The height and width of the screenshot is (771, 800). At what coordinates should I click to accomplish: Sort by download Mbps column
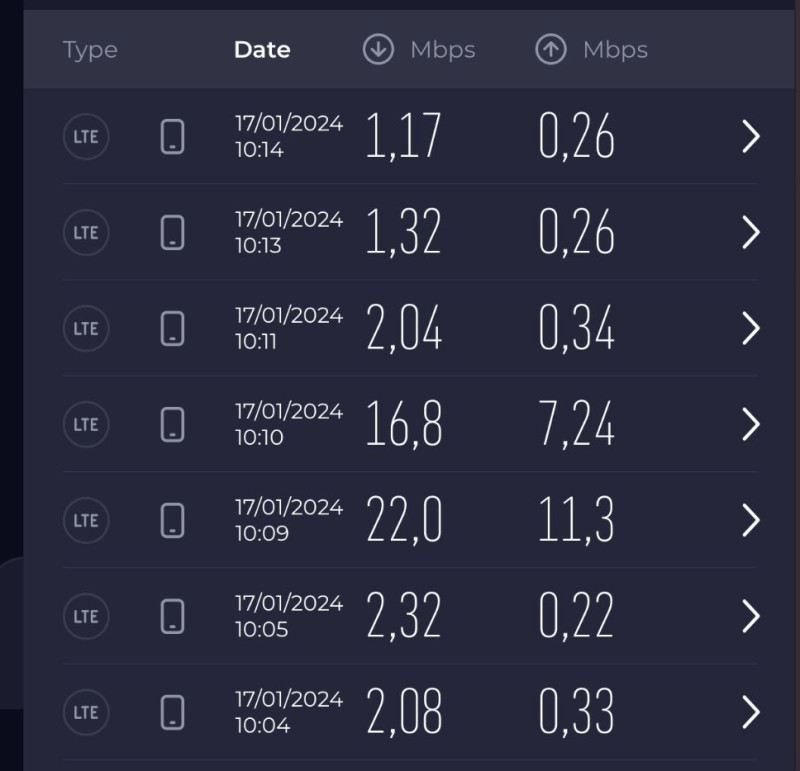[442, 50]
